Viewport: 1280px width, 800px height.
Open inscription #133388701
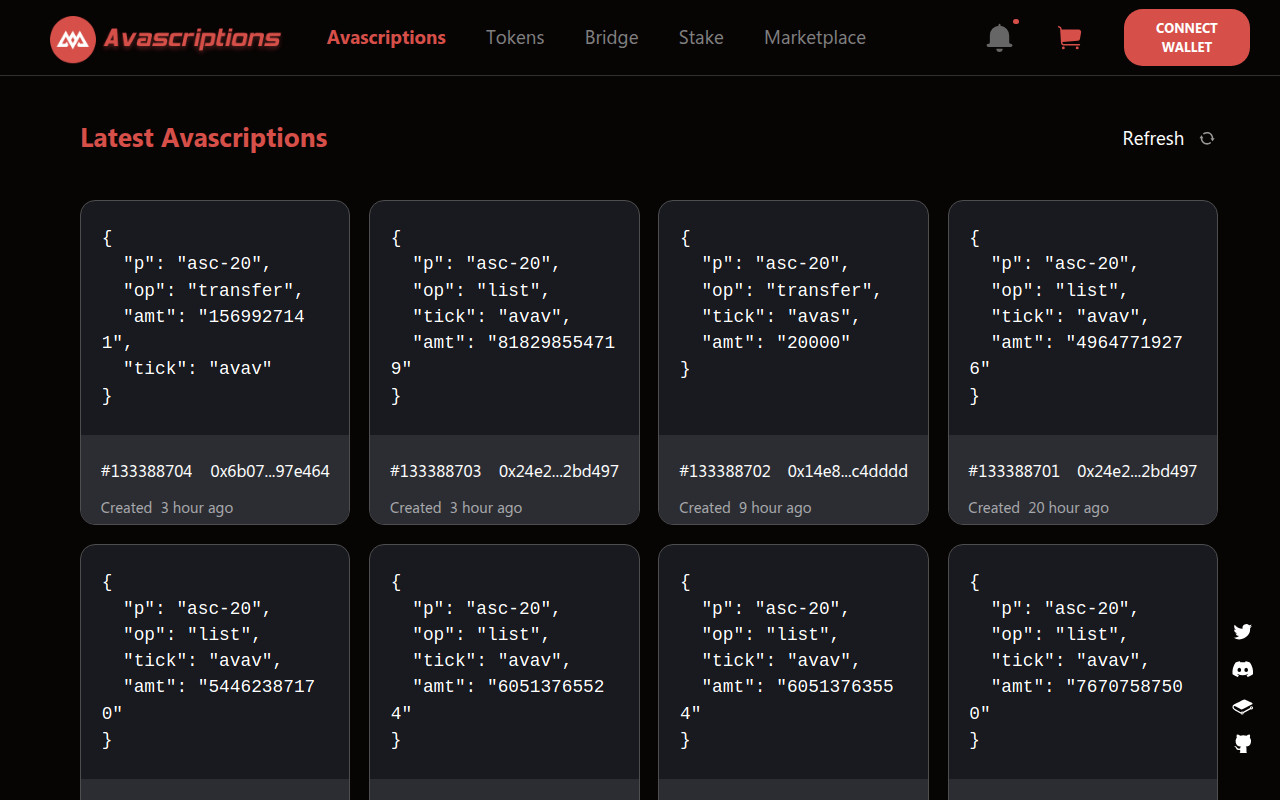pos(1014,471)
